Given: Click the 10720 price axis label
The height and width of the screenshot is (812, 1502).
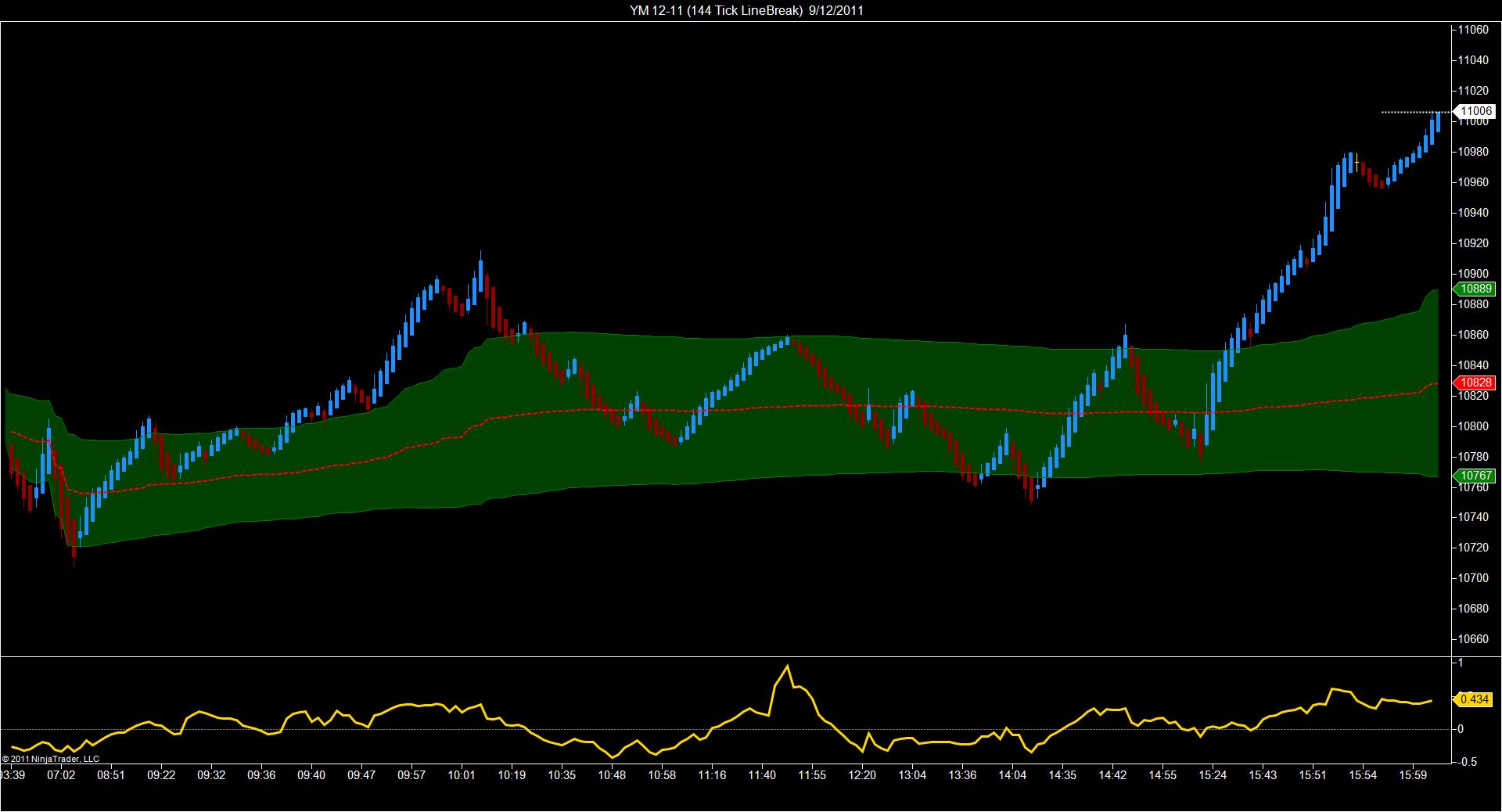Looking at the screenshot, I should pyautogui.click(x=1472, y=548).
